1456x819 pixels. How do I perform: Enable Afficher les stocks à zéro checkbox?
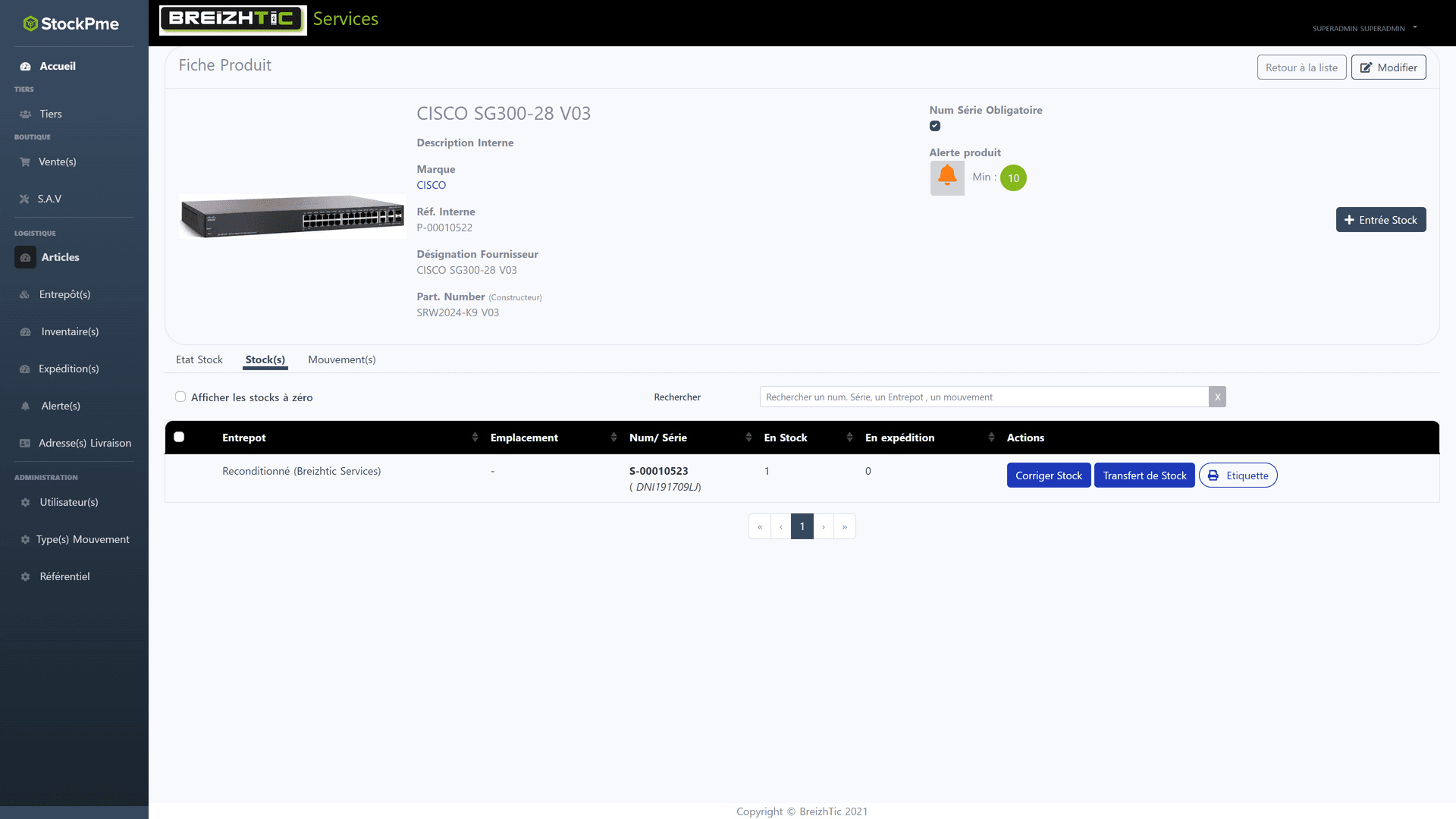tap(180, 397)
